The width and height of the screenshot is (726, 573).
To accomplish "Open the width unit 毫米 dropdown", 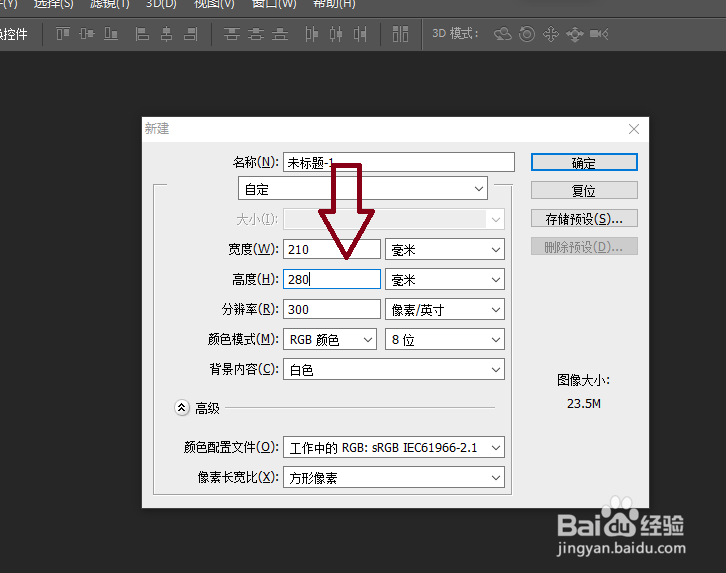I will pos(445,249).
